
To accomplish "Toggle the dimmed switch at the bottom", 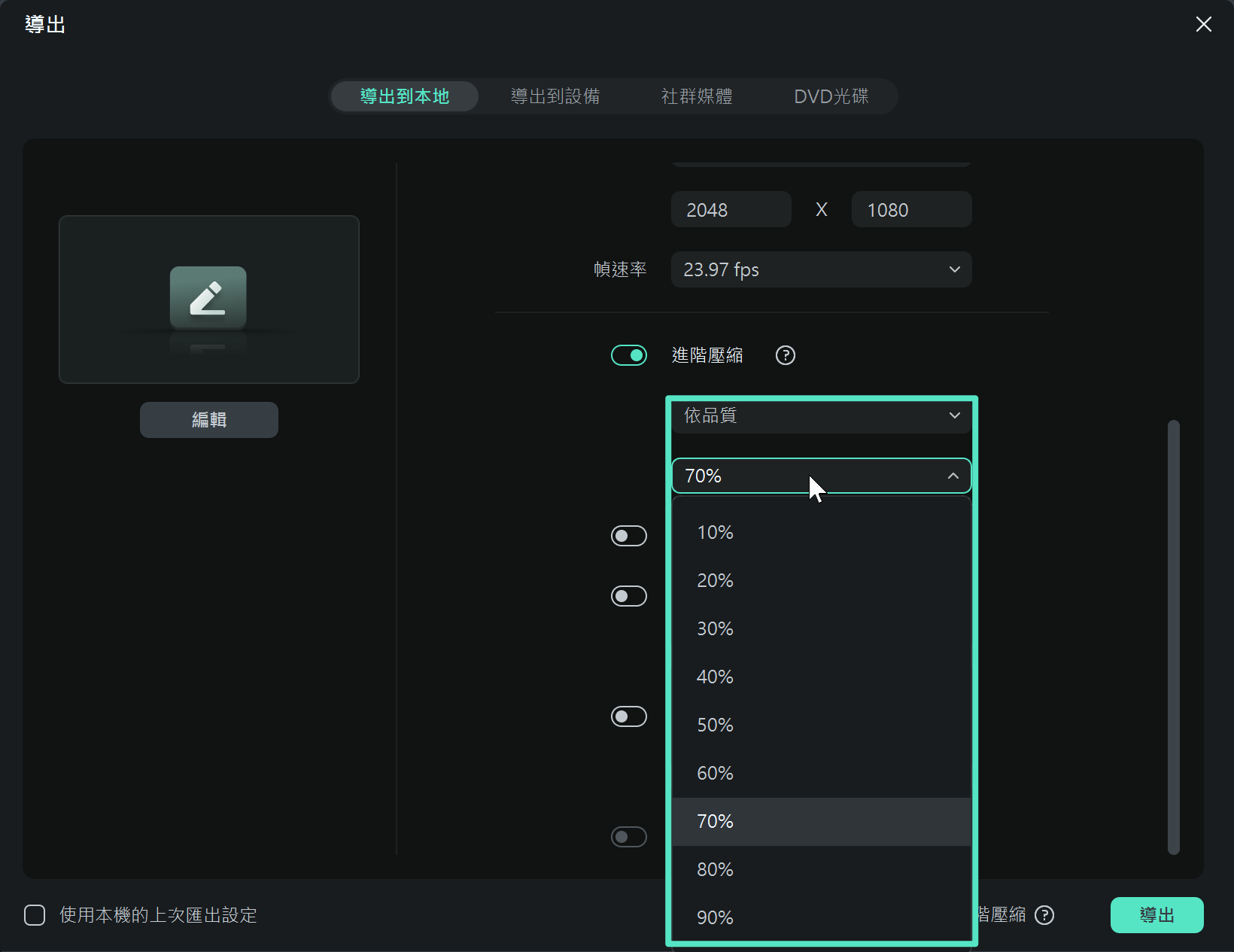I will (629, 837).
